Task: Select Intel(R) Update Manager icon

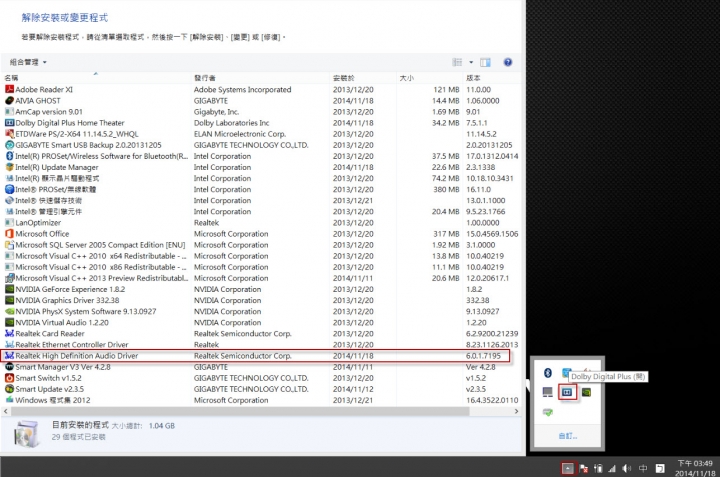Action: click(9, 167)
